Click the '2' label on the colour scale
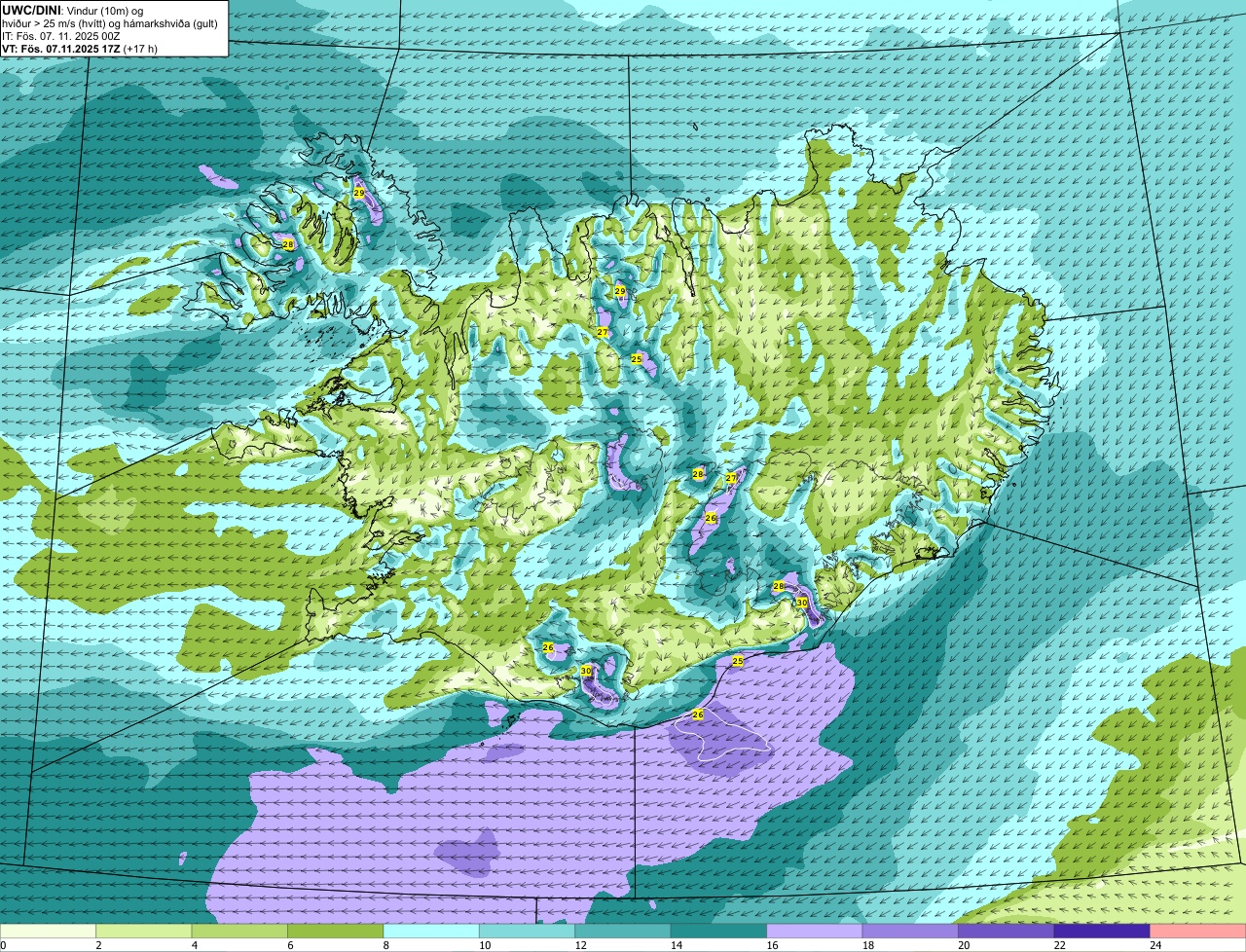This screenshot has width=1246, height=952. coord(97,945)
